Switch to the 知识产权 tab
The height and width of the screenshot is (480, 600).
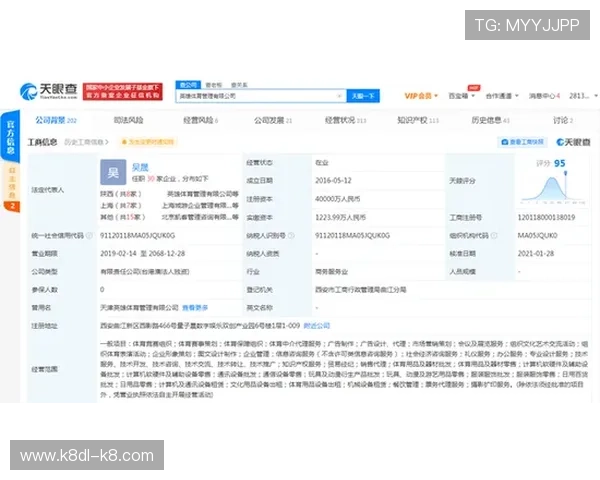tap(418, 120)
